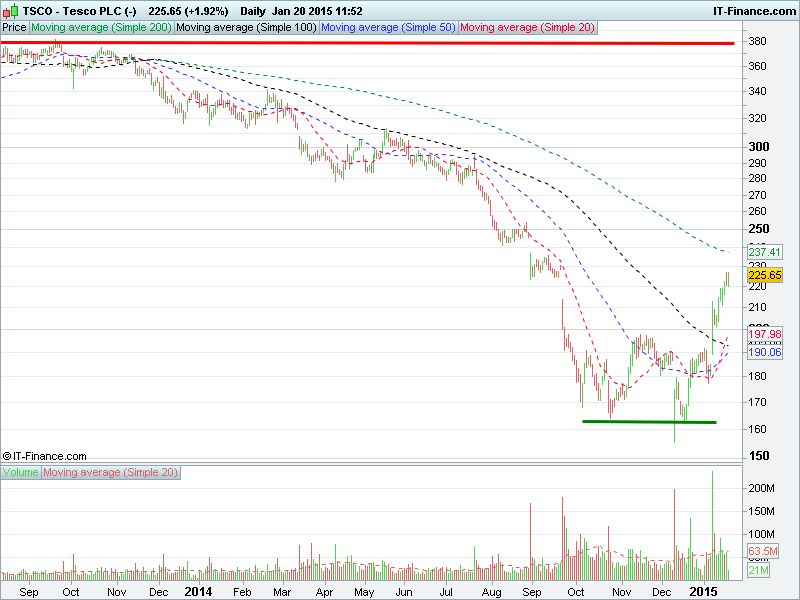Click the green 21M volume tag
Viewport: 800px width, 600px height.
point(760,570)
